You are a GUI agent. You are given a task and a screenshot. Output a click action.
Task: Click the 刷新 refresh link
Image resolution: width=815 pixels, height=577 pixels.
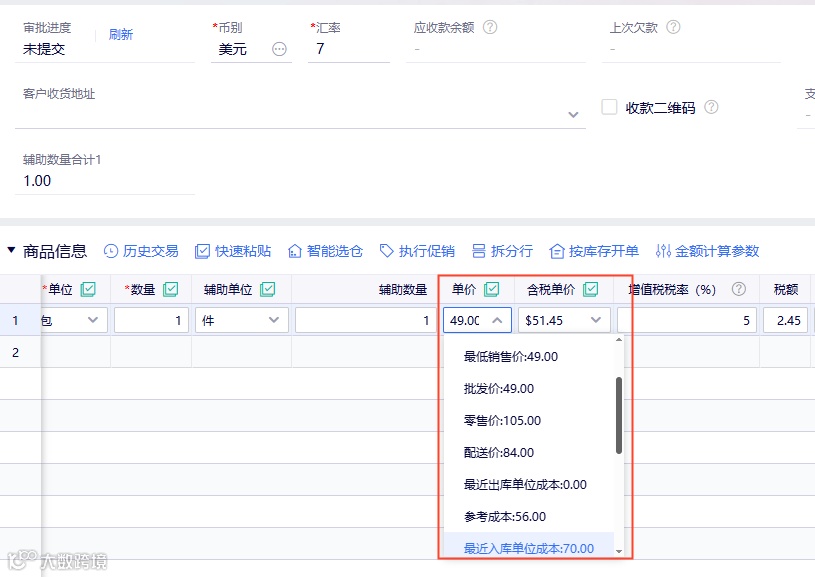(121, 35)
